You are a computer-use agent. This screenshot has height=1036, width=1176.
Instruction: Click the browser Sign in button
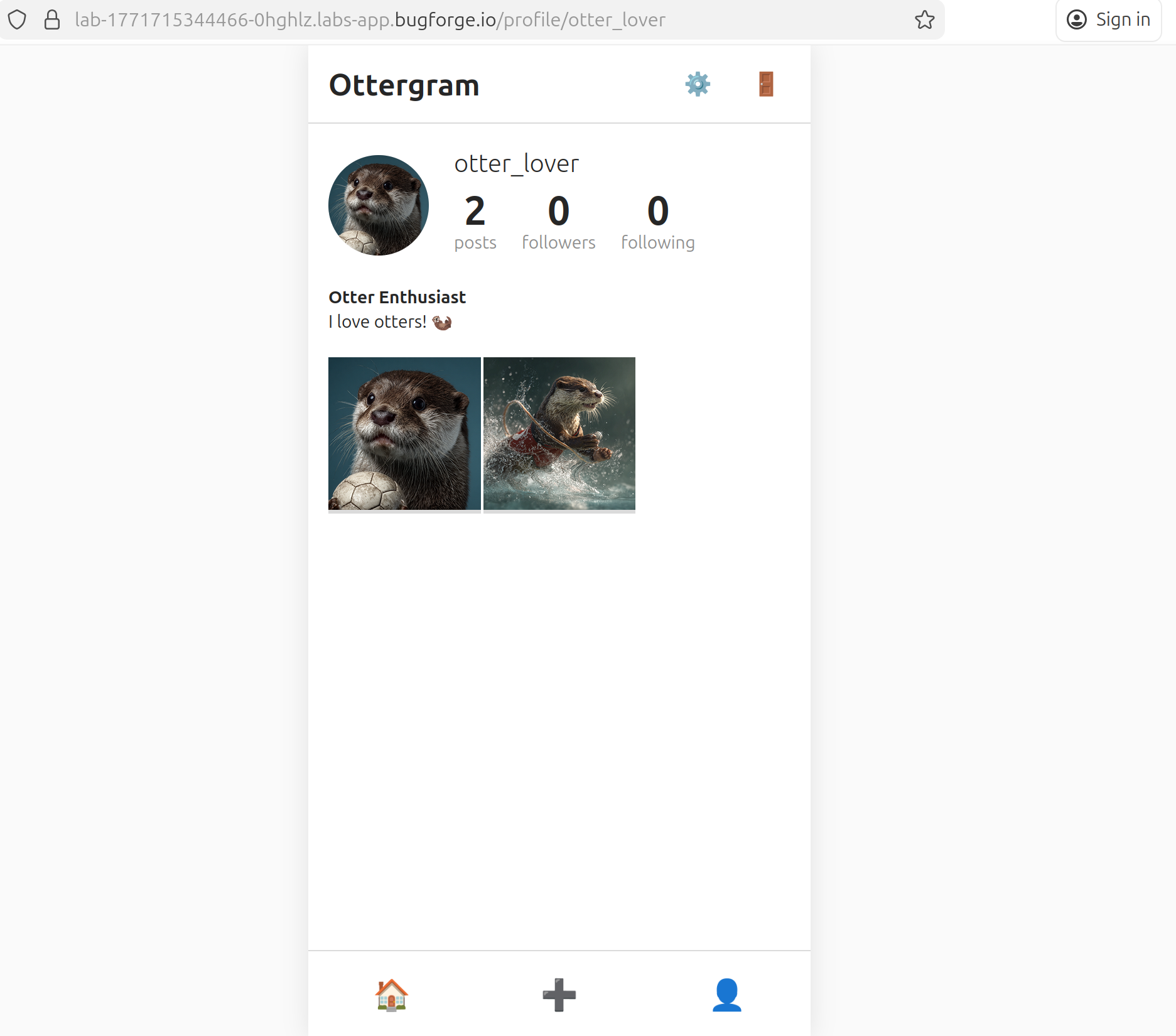pos(1109,20)
